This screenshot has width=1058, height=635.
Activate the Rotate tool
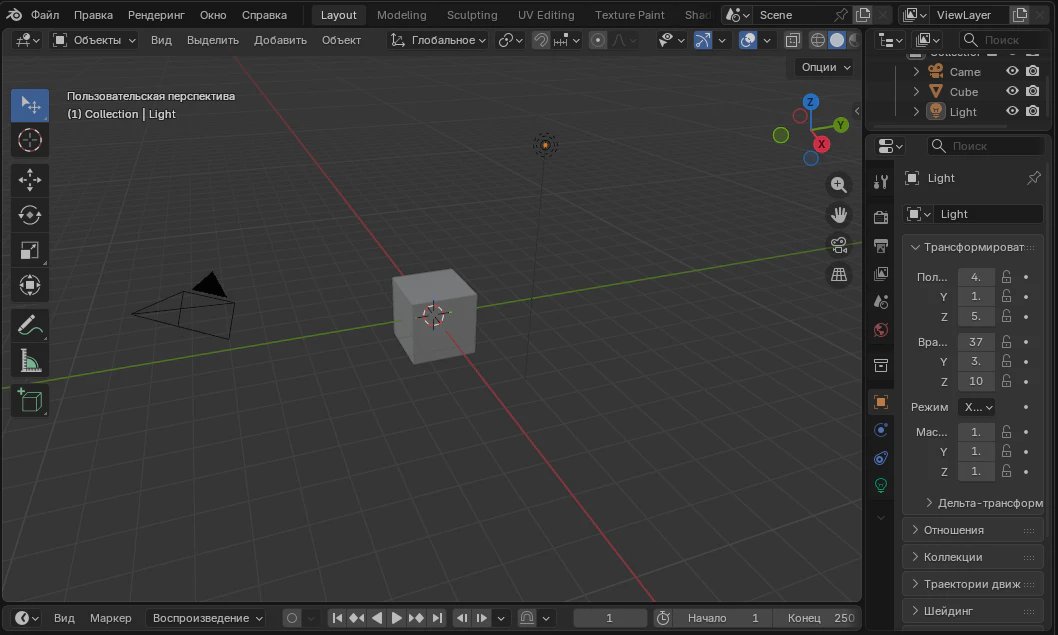coord(30,215)
